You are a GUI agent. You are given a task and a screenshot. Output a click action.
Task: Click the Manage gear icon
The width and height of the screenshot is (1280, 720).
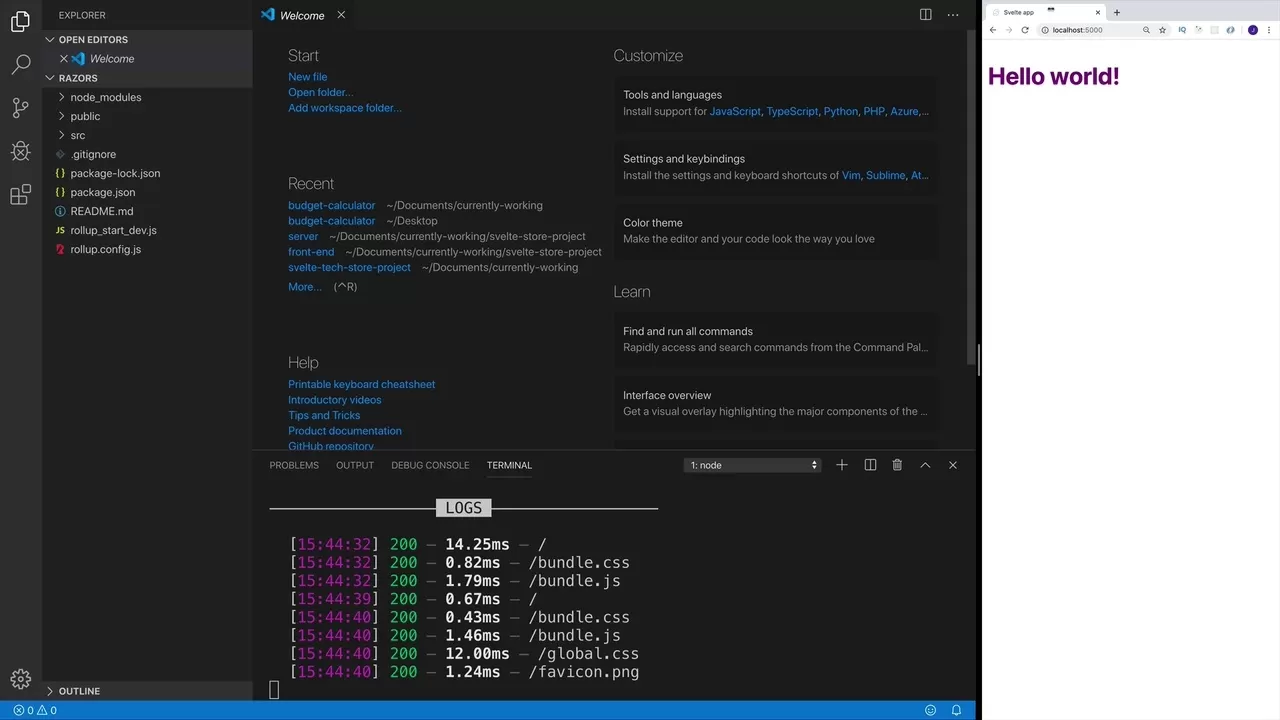pyautogui.click(x=20, y=679)
